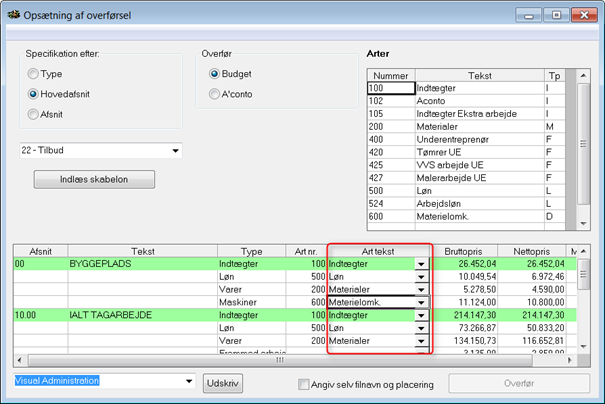The width and height of the screenshot is (605, 404).
Task: Select the Afsnit radio option
Action: click(34, 114)
